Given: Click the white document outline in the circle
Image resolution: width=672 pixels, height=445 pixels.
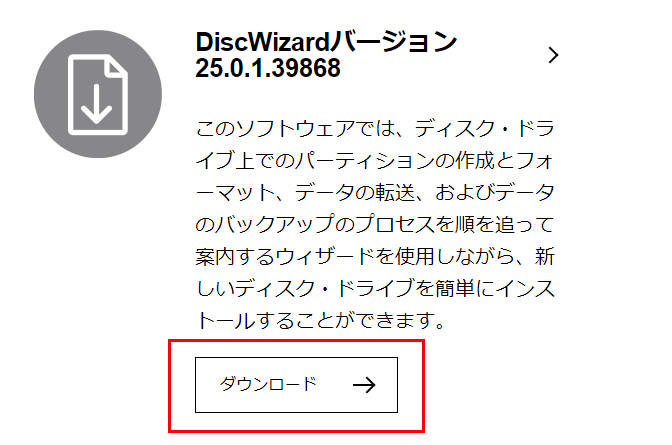Looking at the screenshot, I should pos(98,94).
